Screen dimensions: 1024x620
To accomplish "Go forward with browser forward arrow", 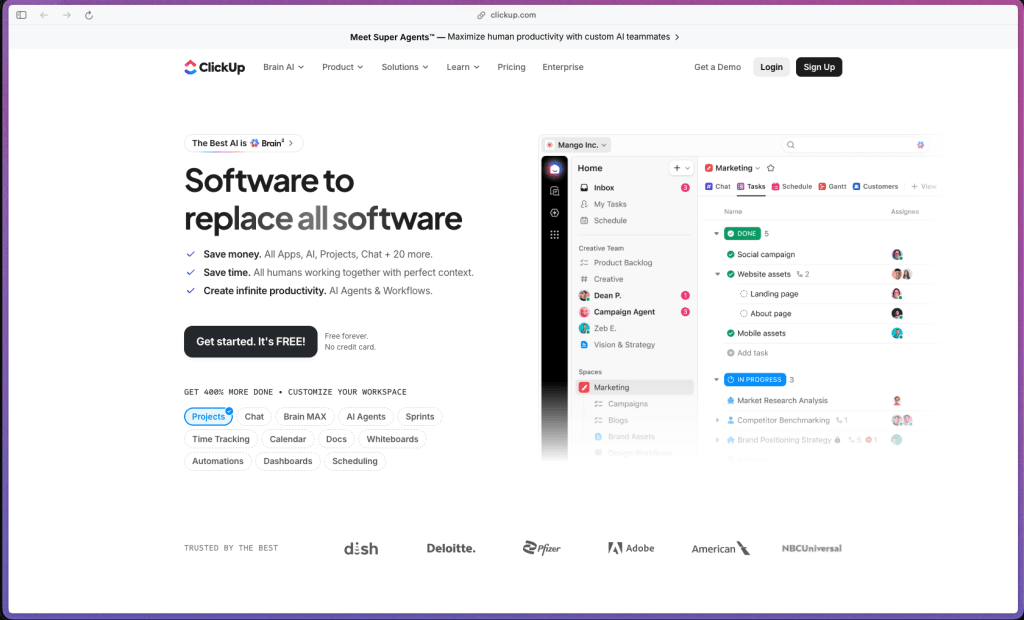I will tap(67, 15).
